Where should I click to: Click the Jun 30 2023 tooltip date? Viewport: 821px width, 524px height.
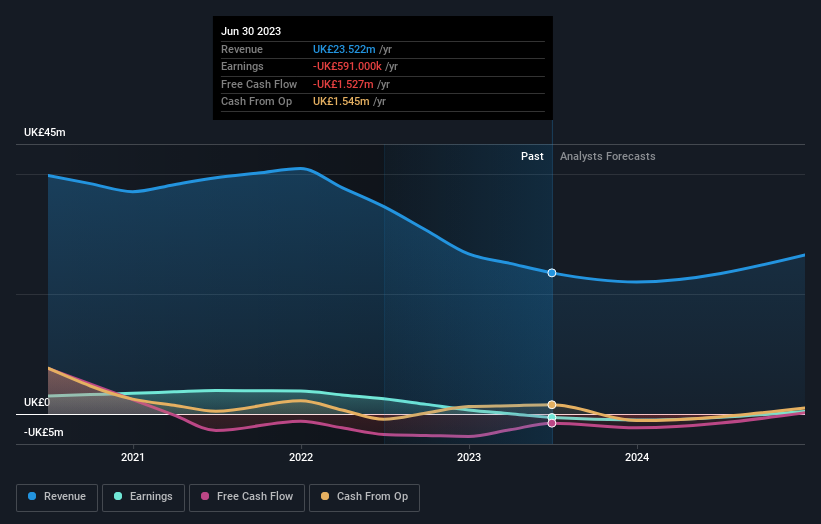tap(251, 31)
